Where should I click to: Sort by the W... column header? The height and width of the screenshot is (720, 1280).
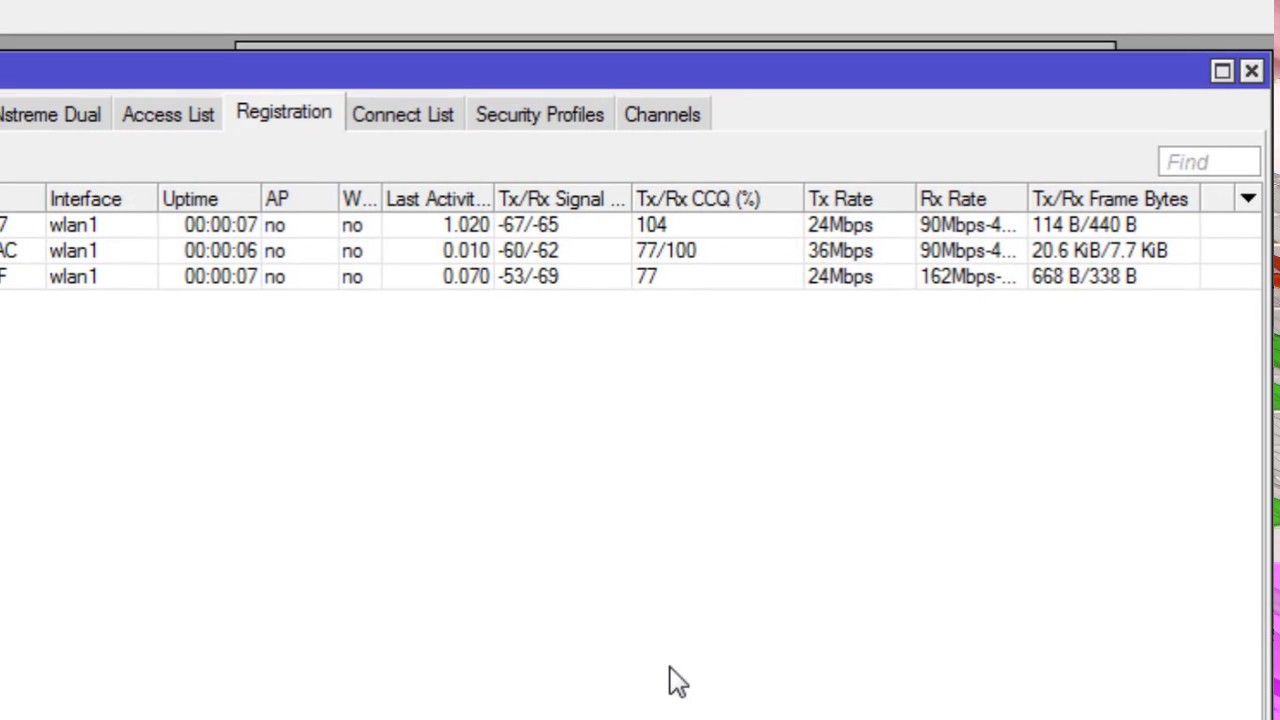click(x=360, y=199)
